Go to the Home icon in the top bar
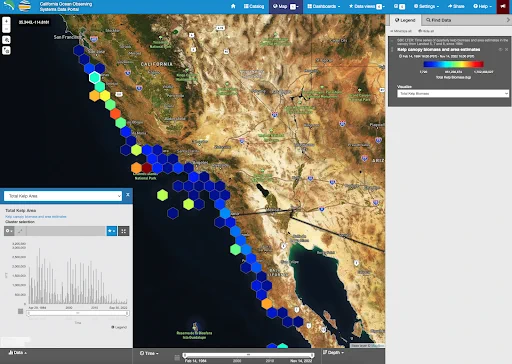 click(233, 6)
